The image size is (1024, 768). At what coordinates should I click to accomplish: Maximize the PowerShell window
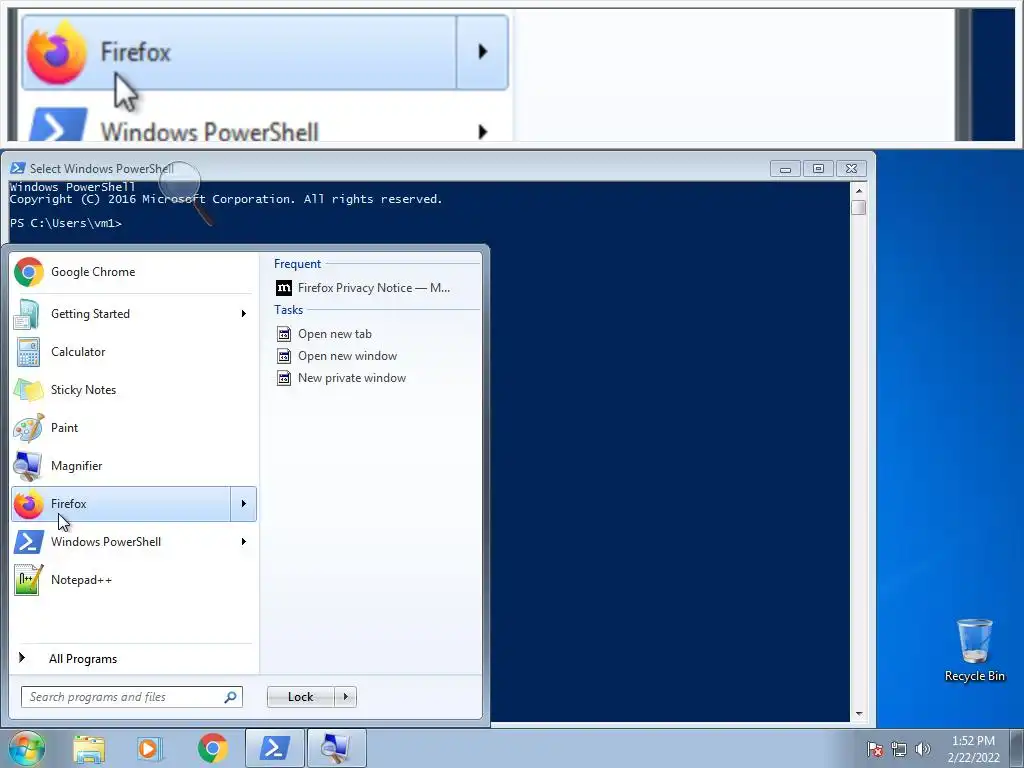(x=818, y=168)
